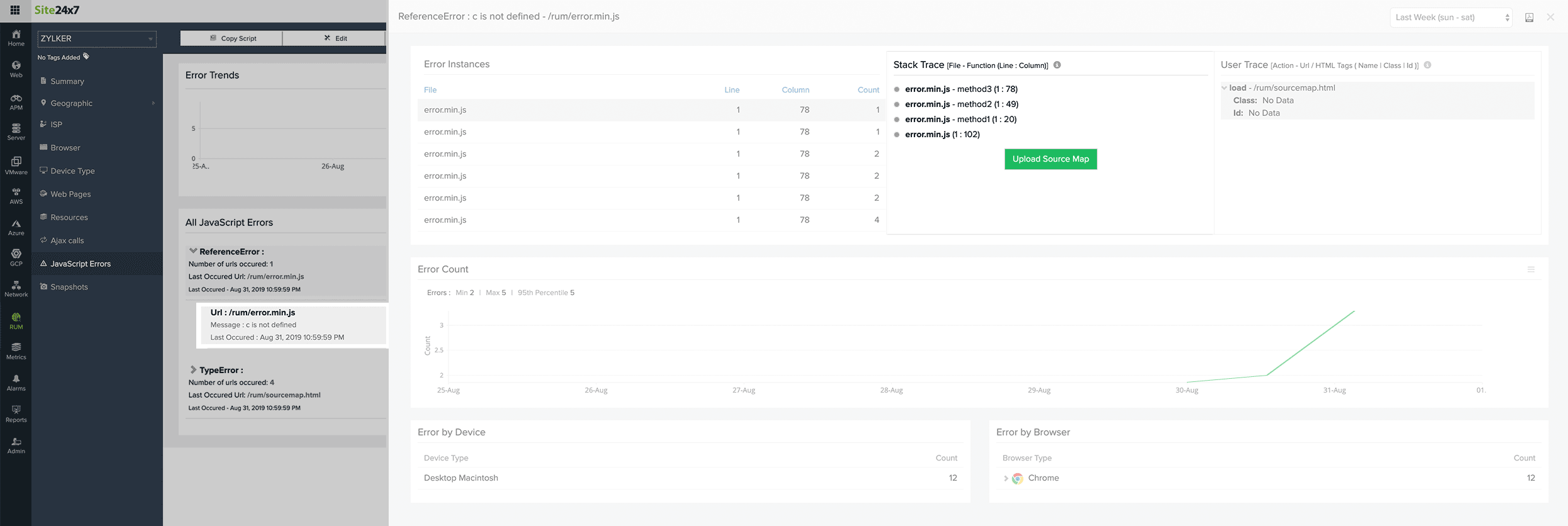1568x526 pixels.
Task: Select Ajax calls in navigation menu
Action: click(67, 241)
